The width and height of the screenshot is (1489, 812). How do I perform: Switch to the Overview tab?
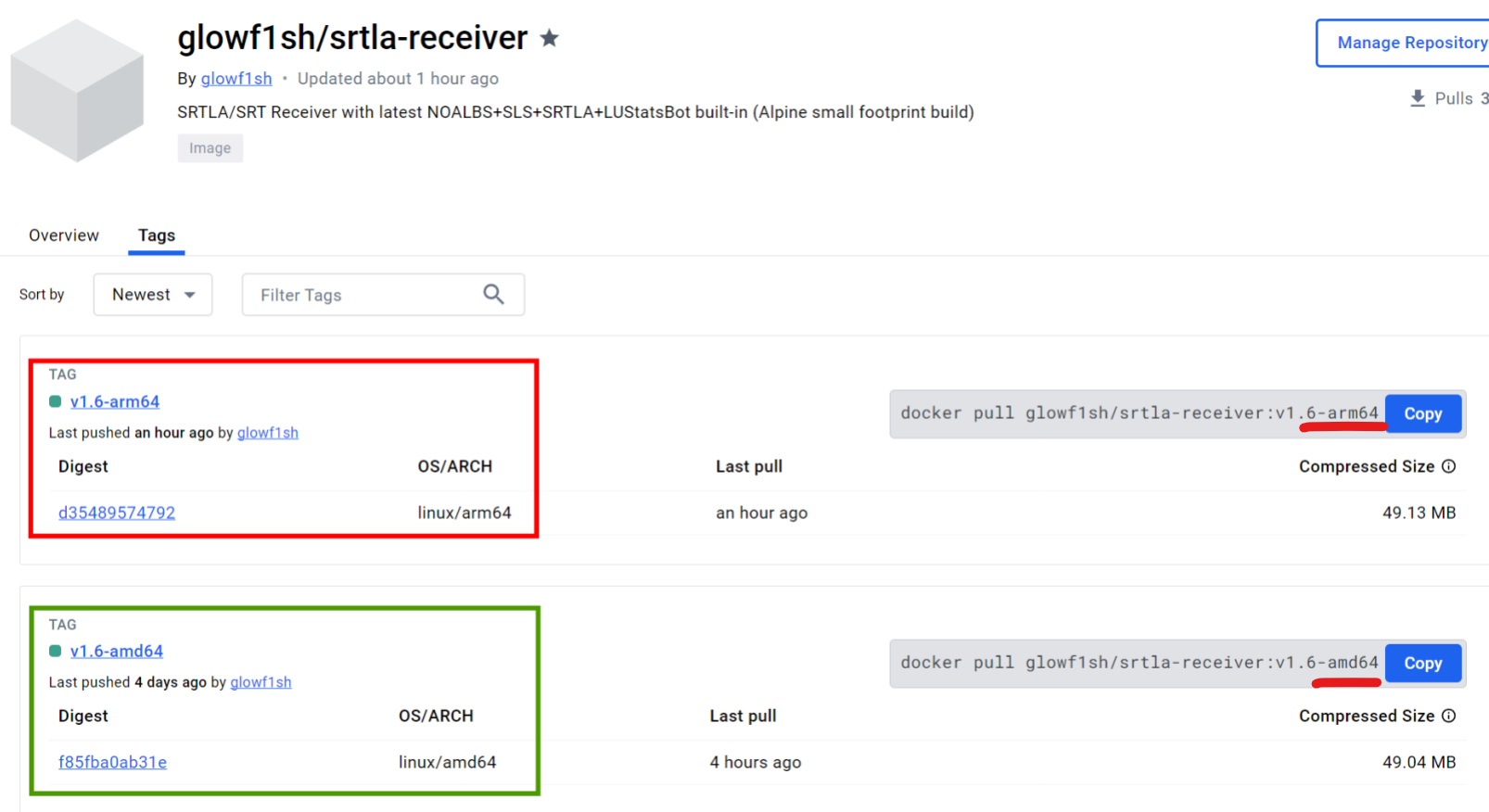[64, 235]
